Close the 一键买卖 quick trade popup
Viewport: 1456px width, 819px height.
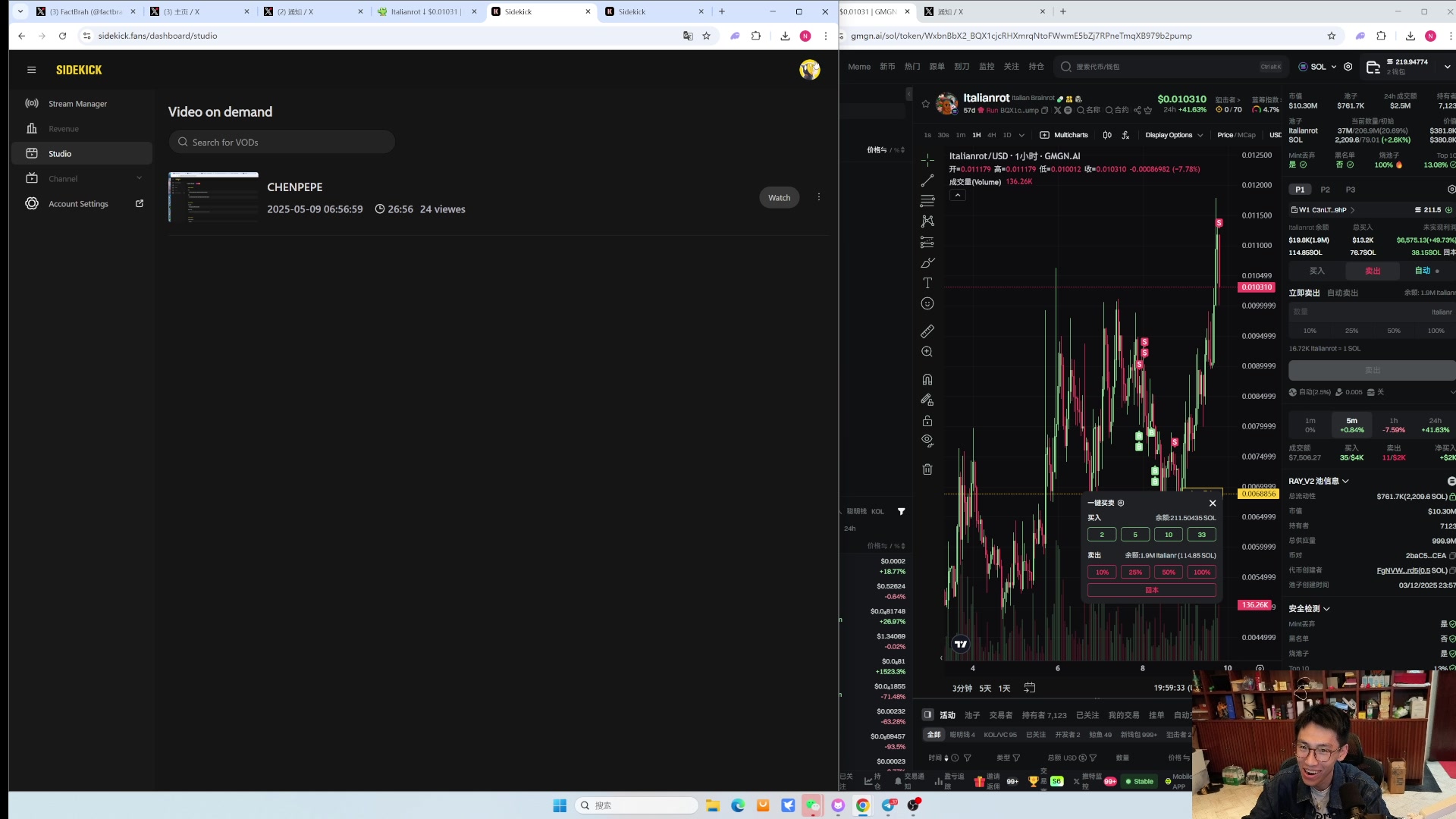click(1212, 503)
